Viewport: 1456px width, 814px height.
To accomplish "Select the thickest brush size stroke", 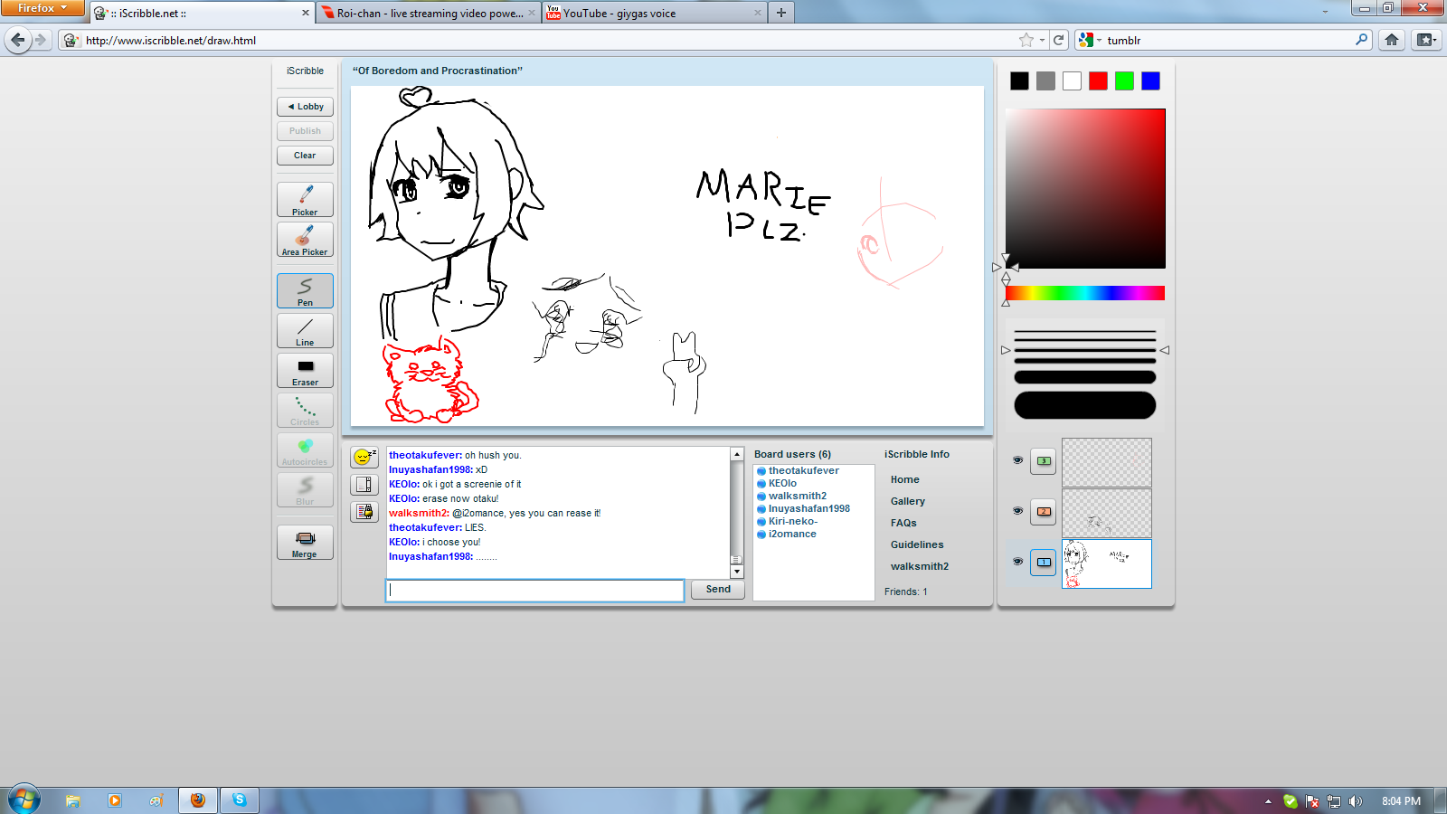I will point(1085,405).
